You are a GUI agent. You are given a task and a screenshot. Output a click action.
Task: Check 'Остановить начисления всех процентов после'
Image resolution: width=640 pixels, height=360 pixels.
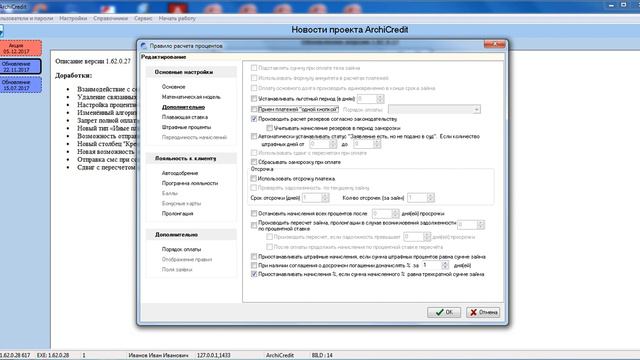click(254, 213)
